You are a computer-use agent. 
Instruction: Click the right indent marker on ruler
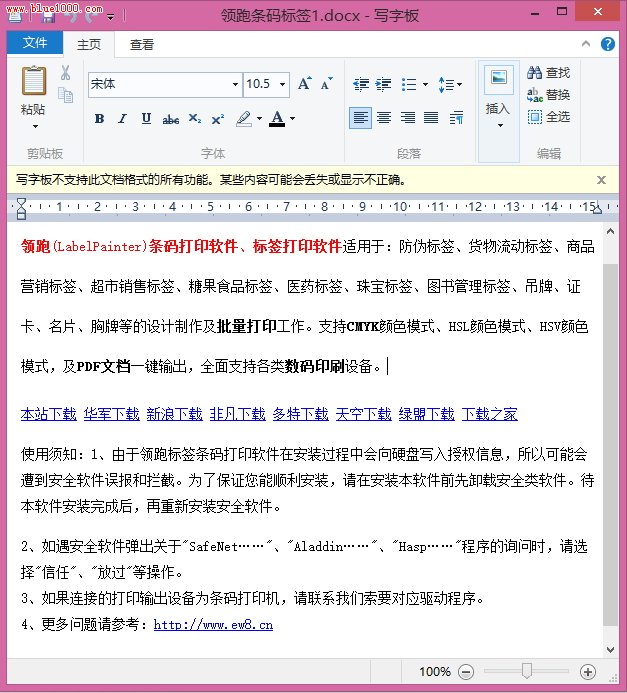coord(597,208)
